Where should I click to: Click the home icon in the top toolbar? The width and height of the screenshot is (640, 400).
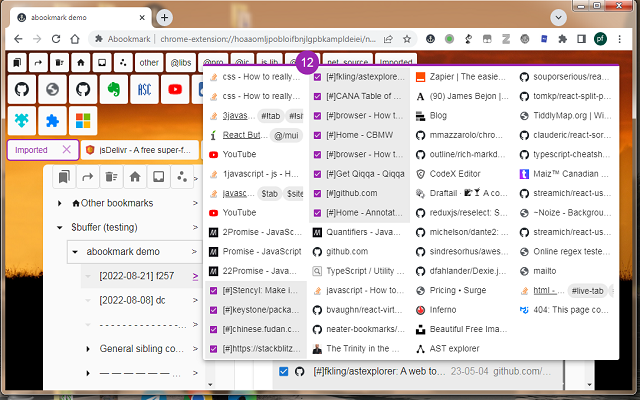coord(80,62)
